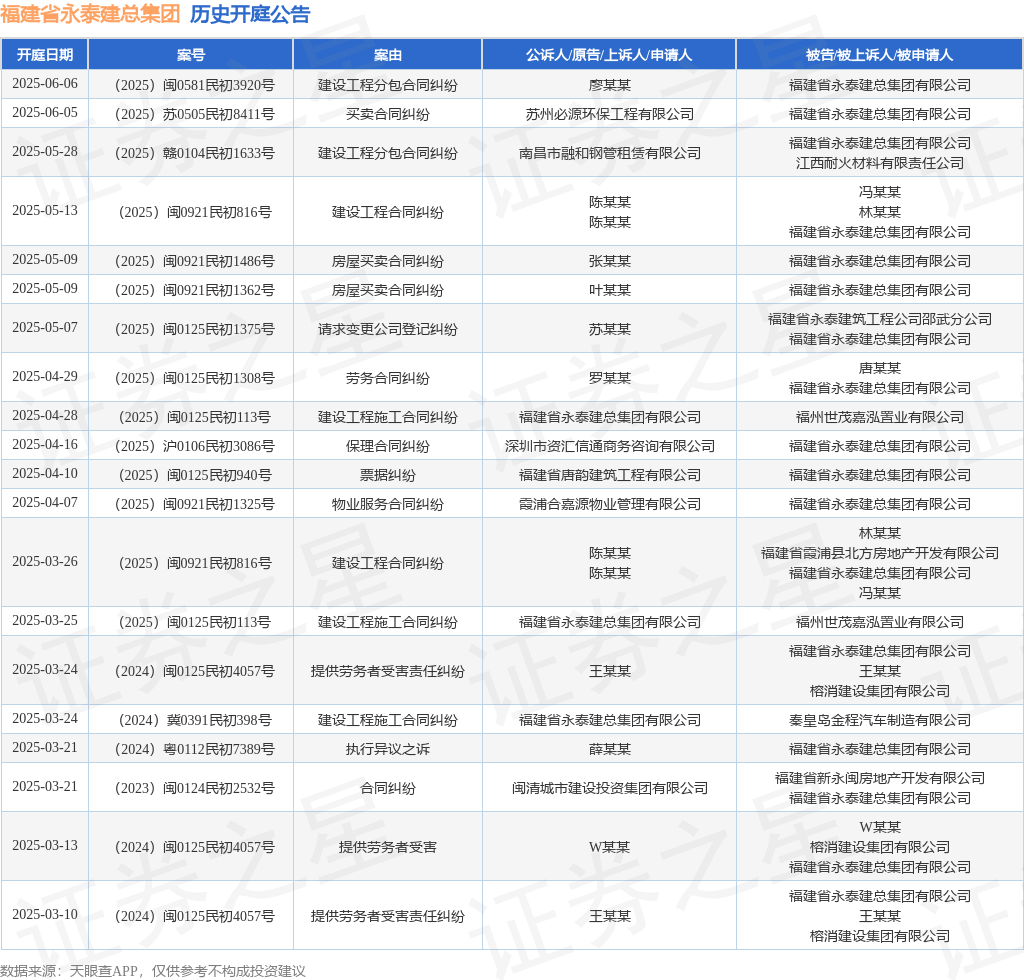Click the date 2025-04-29
This screenshot has height=980, width=1024.
point(44,377)
